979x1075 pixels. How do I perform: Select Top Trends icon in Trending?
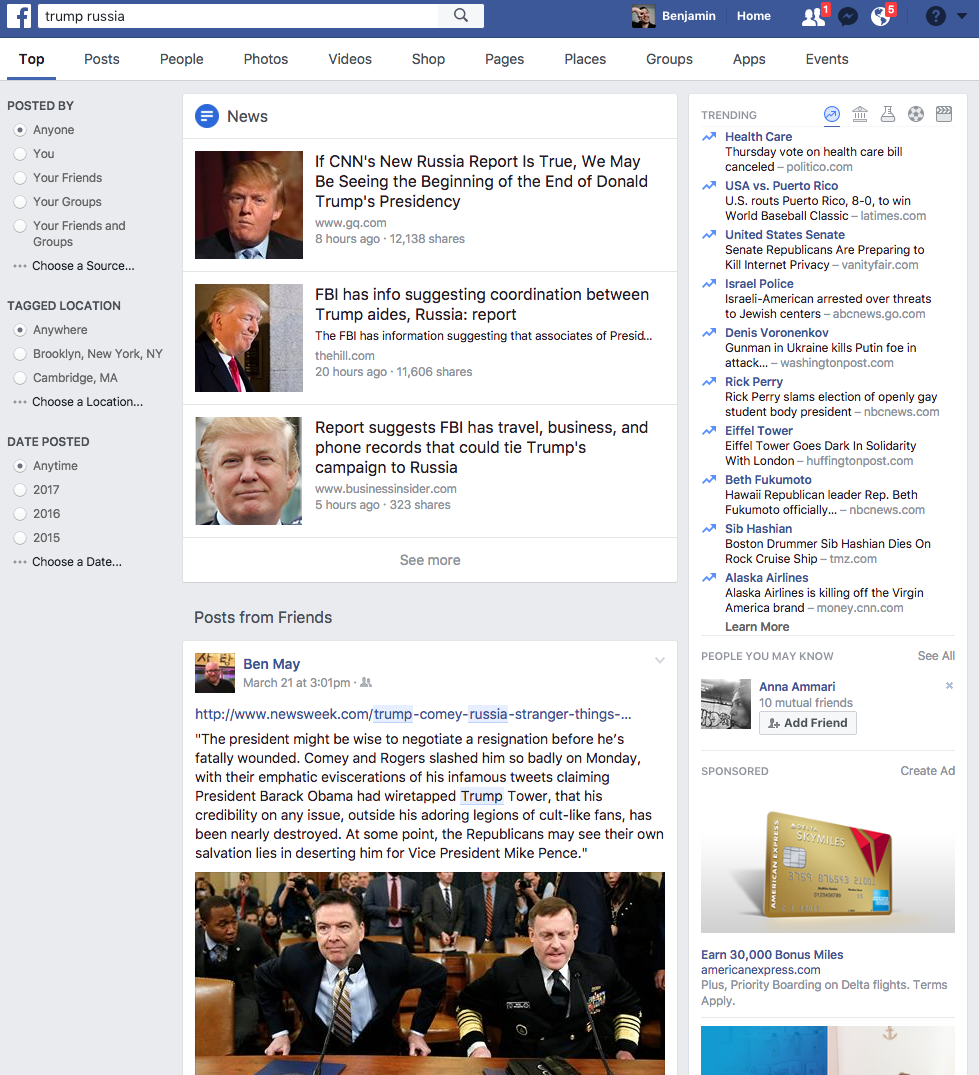point(832,114)
